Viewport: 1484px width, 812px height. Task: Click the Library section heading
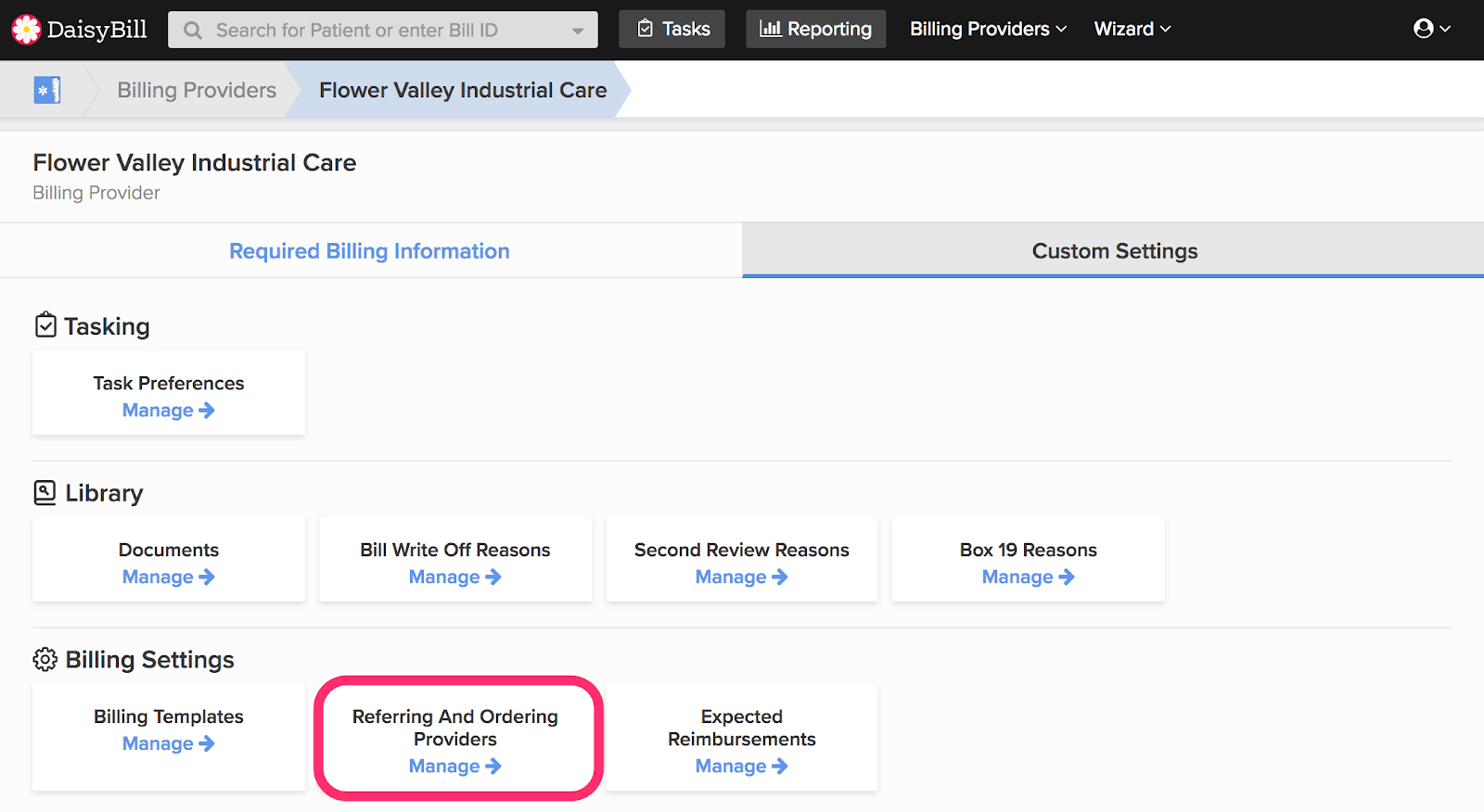coord(104,493)
